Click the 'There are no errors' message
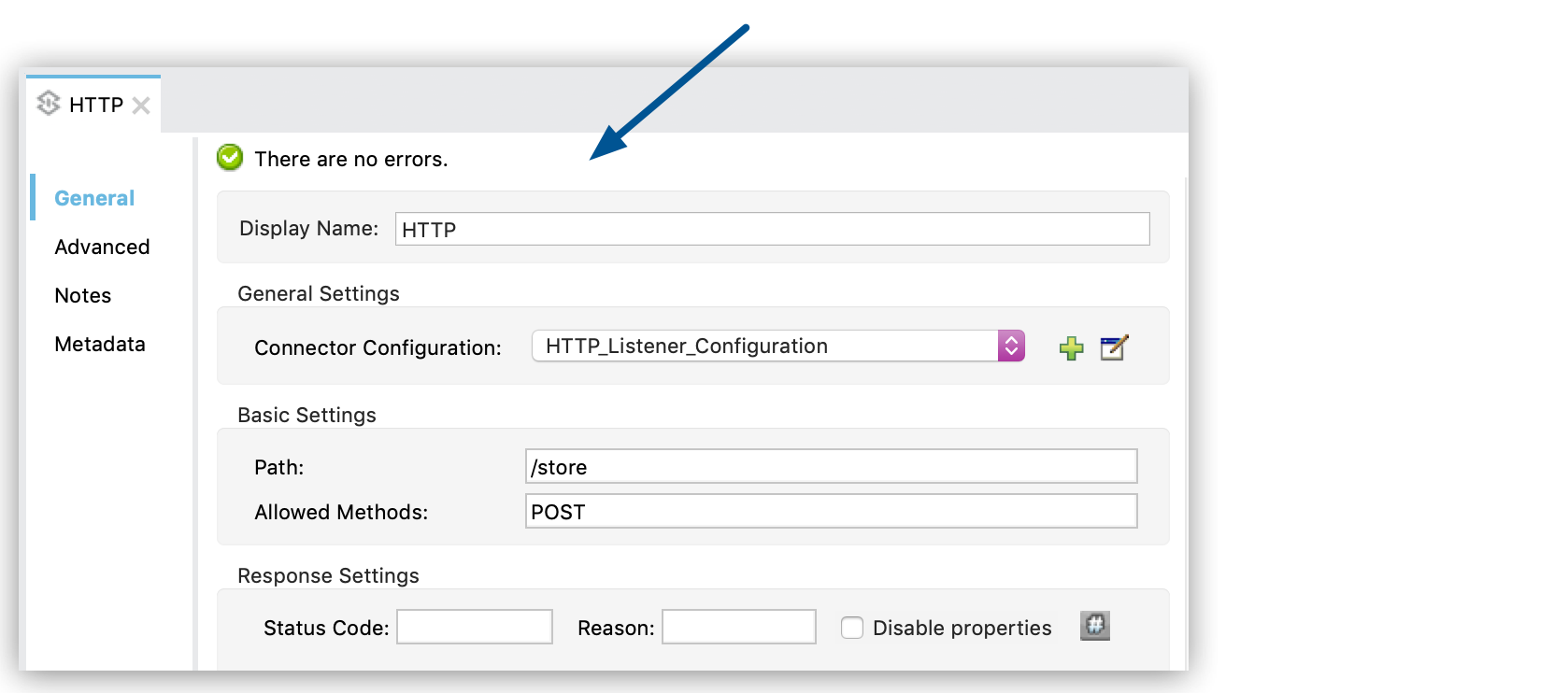This screenshot has height=693, width=1568. tap(351, 159)
